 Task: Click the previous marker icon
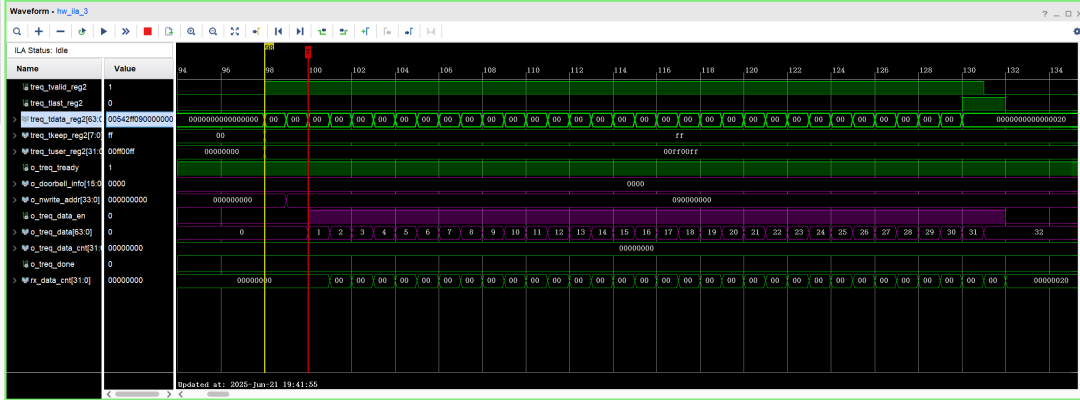point(387,31)
